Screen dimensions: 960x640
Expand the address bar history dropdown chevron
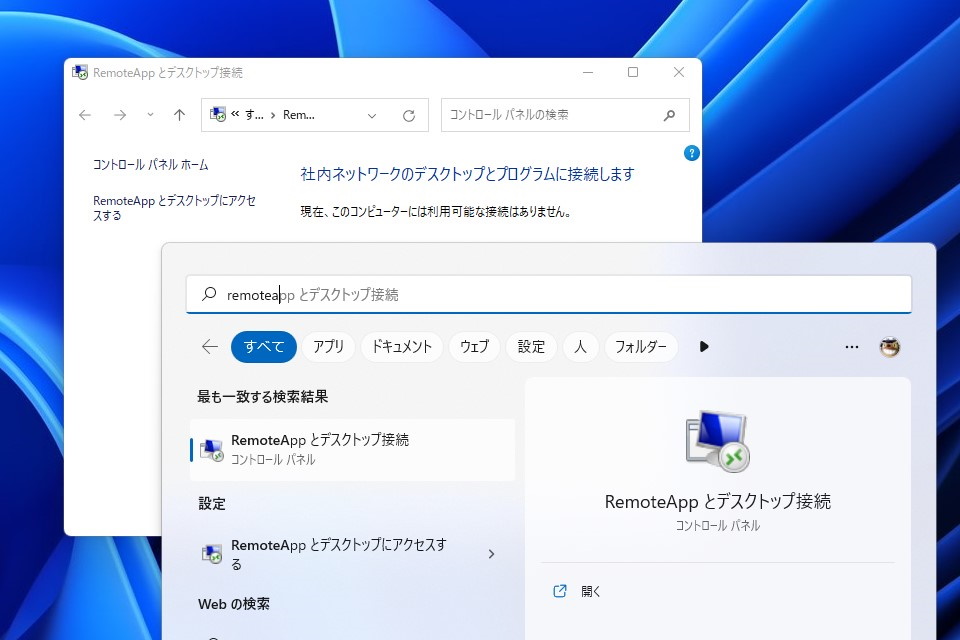pos(370,115)
